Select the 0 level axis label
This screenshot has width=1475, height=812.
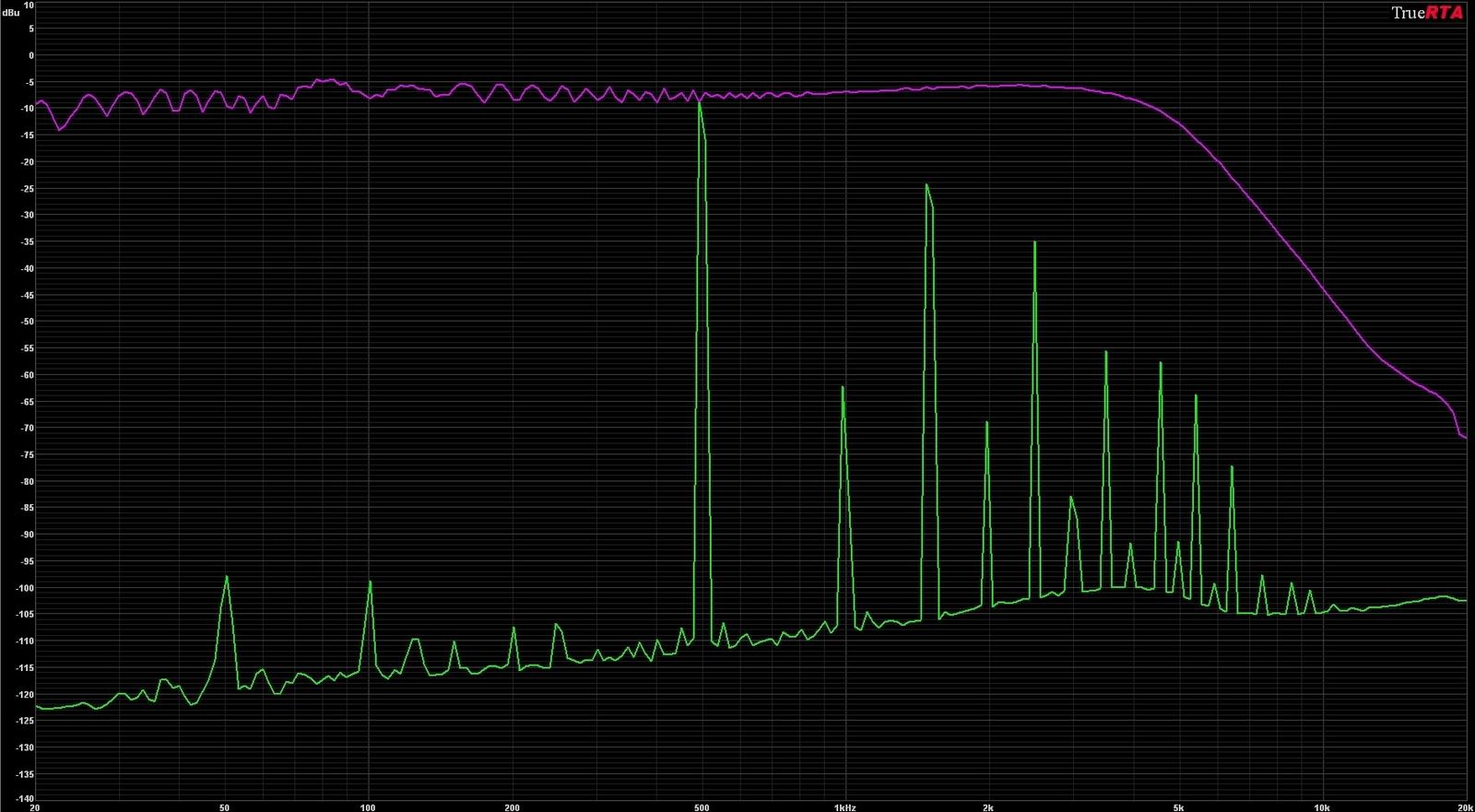pos(31,55)
